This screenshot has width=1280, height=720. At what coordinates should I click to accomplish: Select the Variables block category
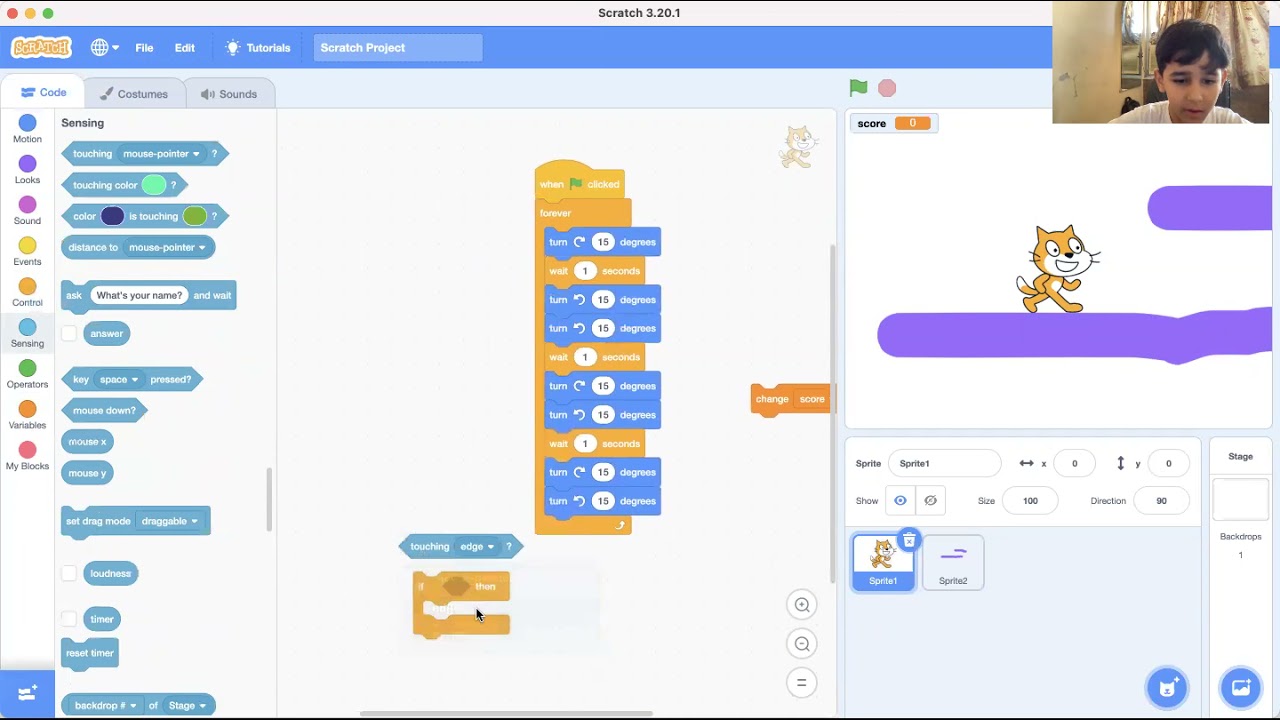[27, 416]
